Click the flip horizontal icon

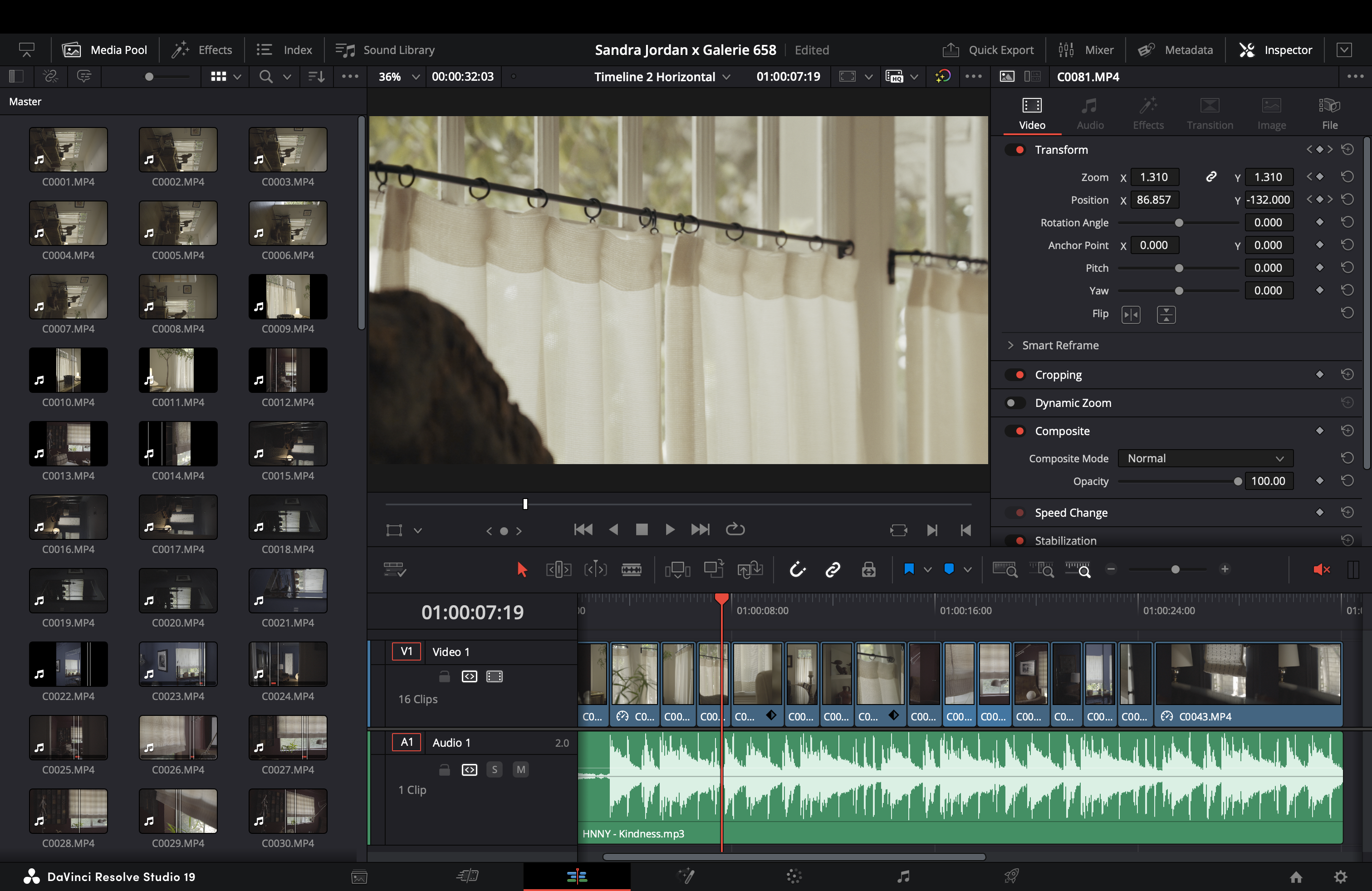1131,315
